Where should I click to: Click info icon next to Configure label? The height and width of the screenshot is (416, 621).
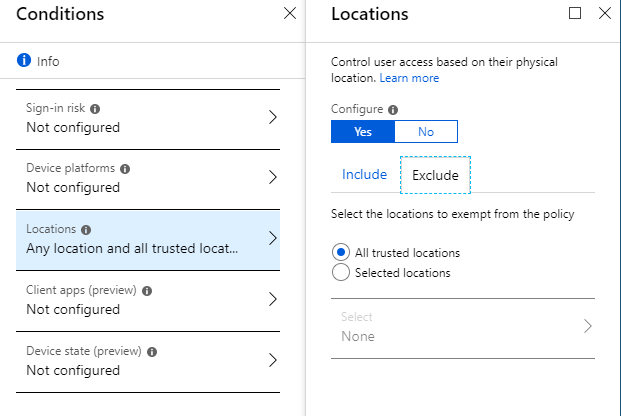pyautogui.click(x=393, y=110)
